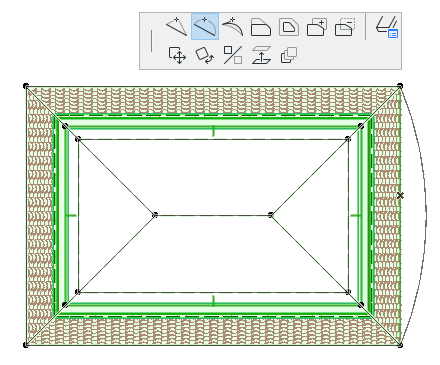
Task: Activate the Rotate command
Action: pos(205,55)
